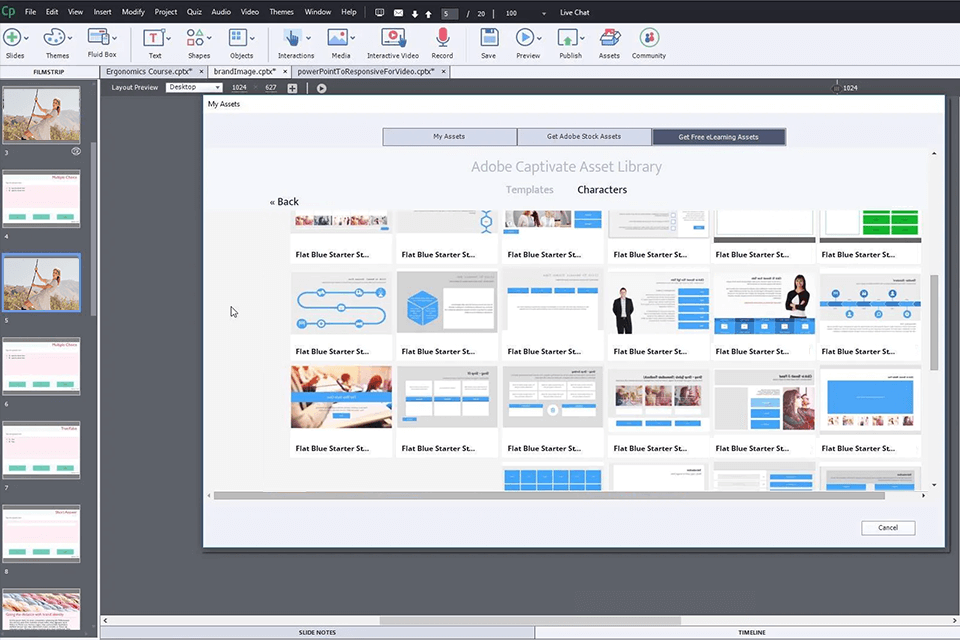Open the Insert menu
This screenshot has height=640, width=960.
(x=102, y=12)
